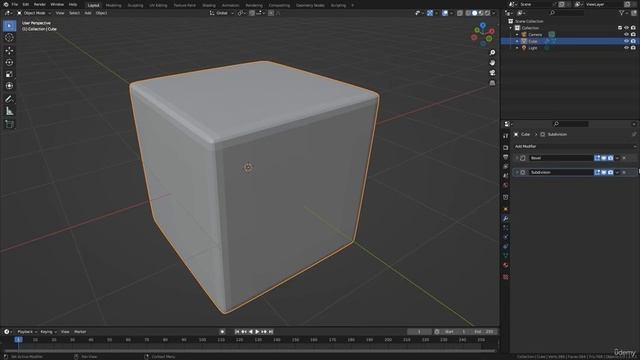Hide the Light in the outliner
The image size is (640, 360).
pyautogui.click(x=627, y=48)
